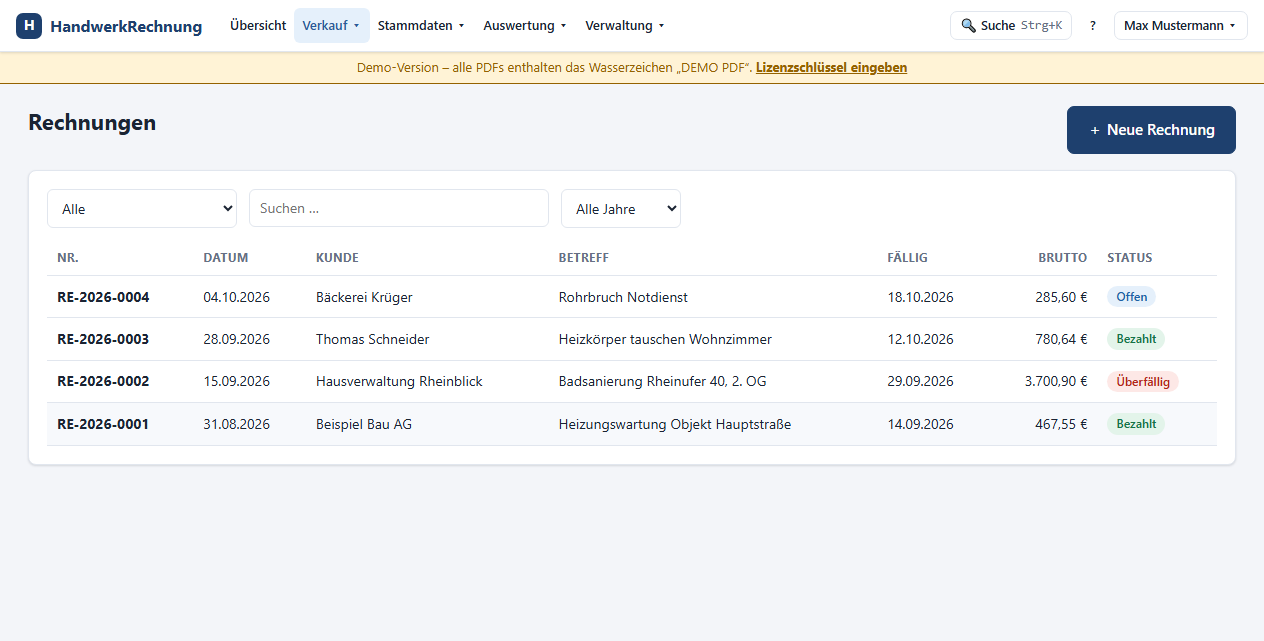
Task: Open invoice RE-2026-0002
Action: 103,381
